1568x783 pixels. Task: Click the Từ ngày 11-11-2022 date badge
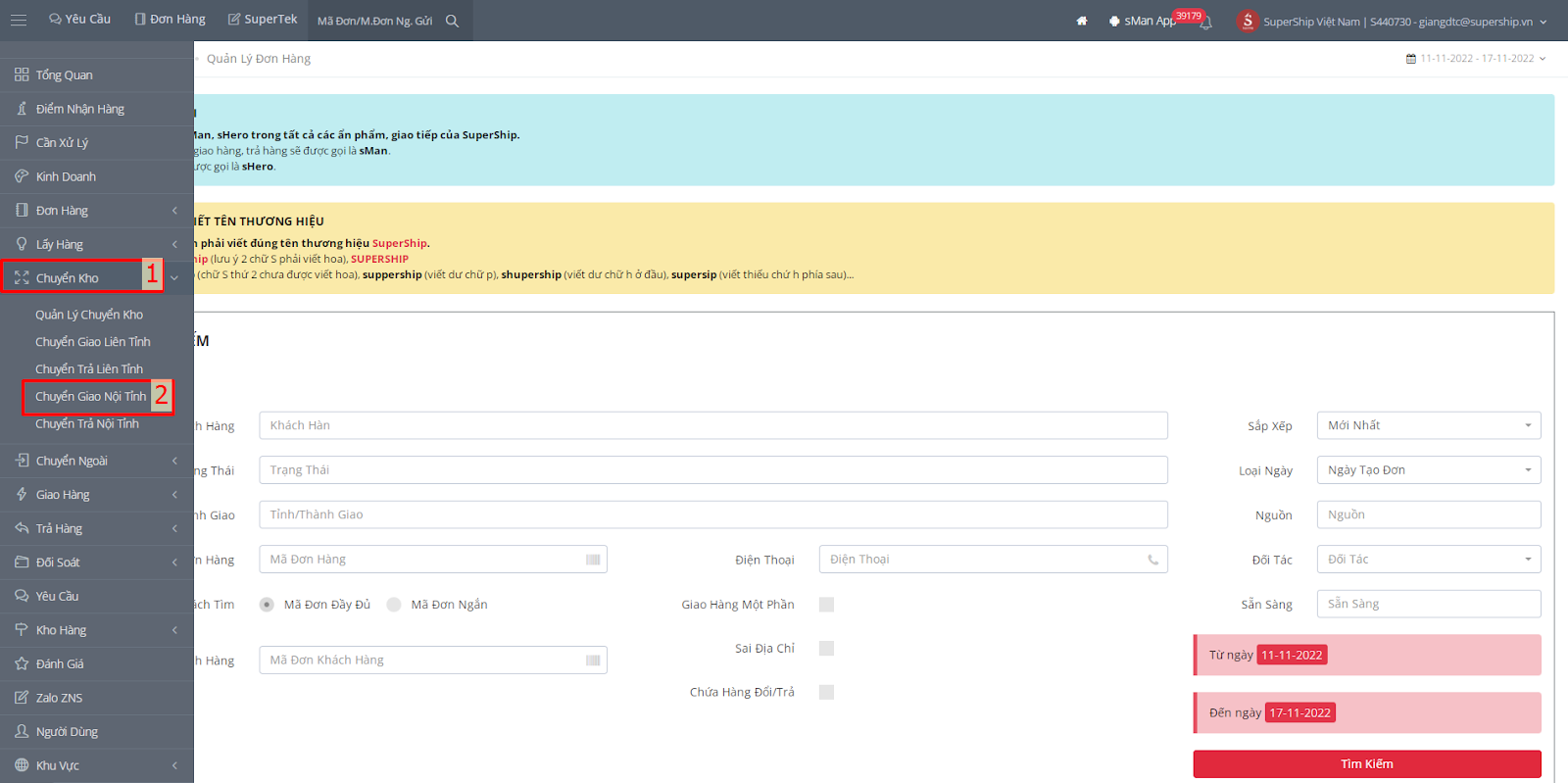pos(1292,656)
